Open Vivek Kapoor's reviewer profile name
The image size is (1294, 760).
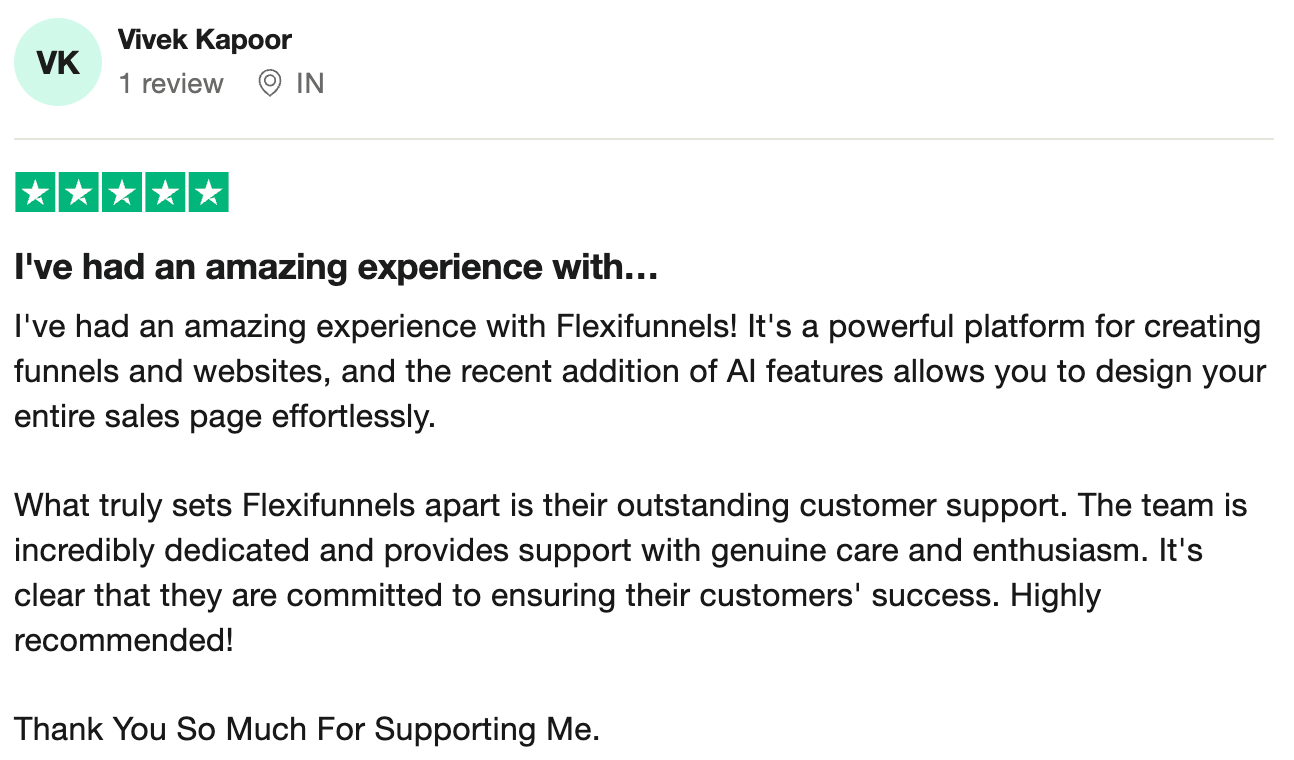click(x=205, y=40)
